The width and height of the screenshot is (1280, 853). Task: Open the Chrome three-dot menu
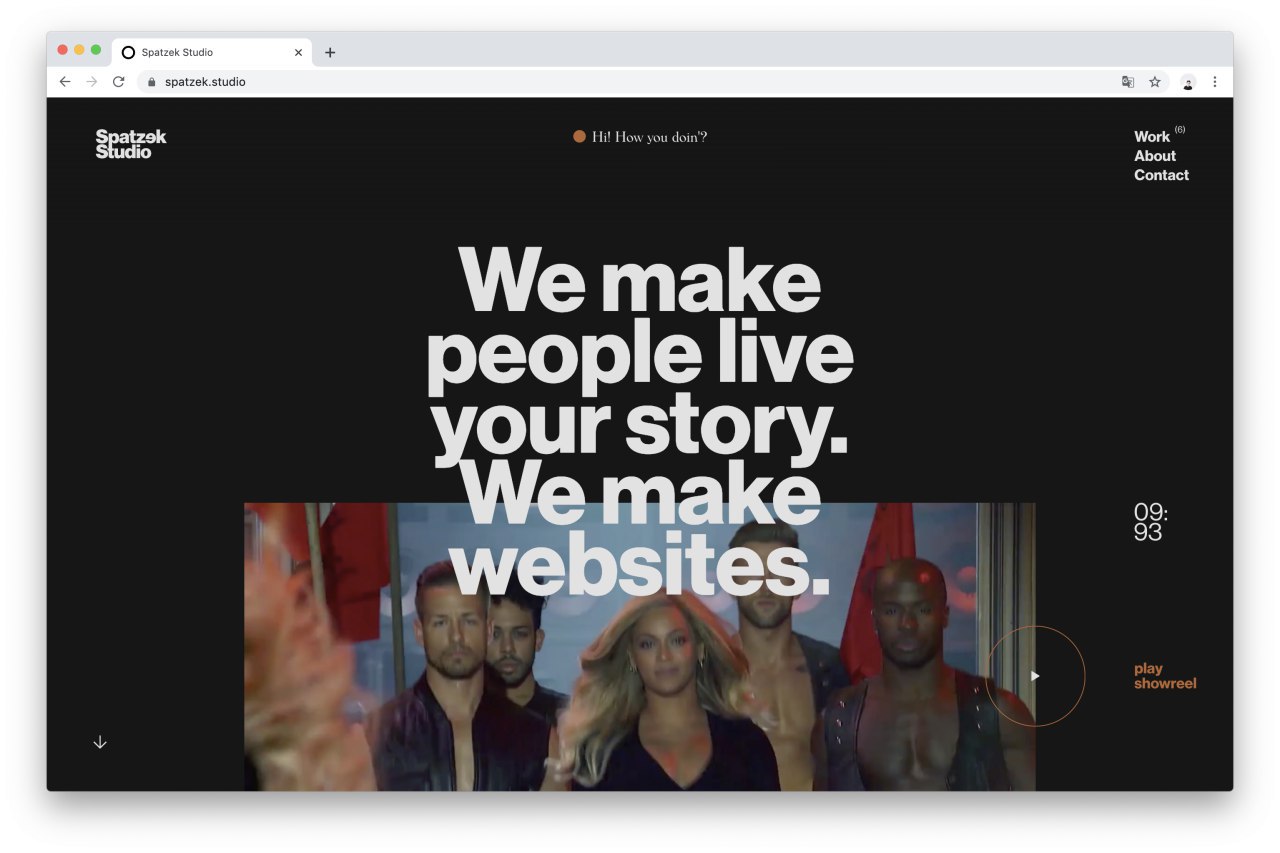[1215, 82]
